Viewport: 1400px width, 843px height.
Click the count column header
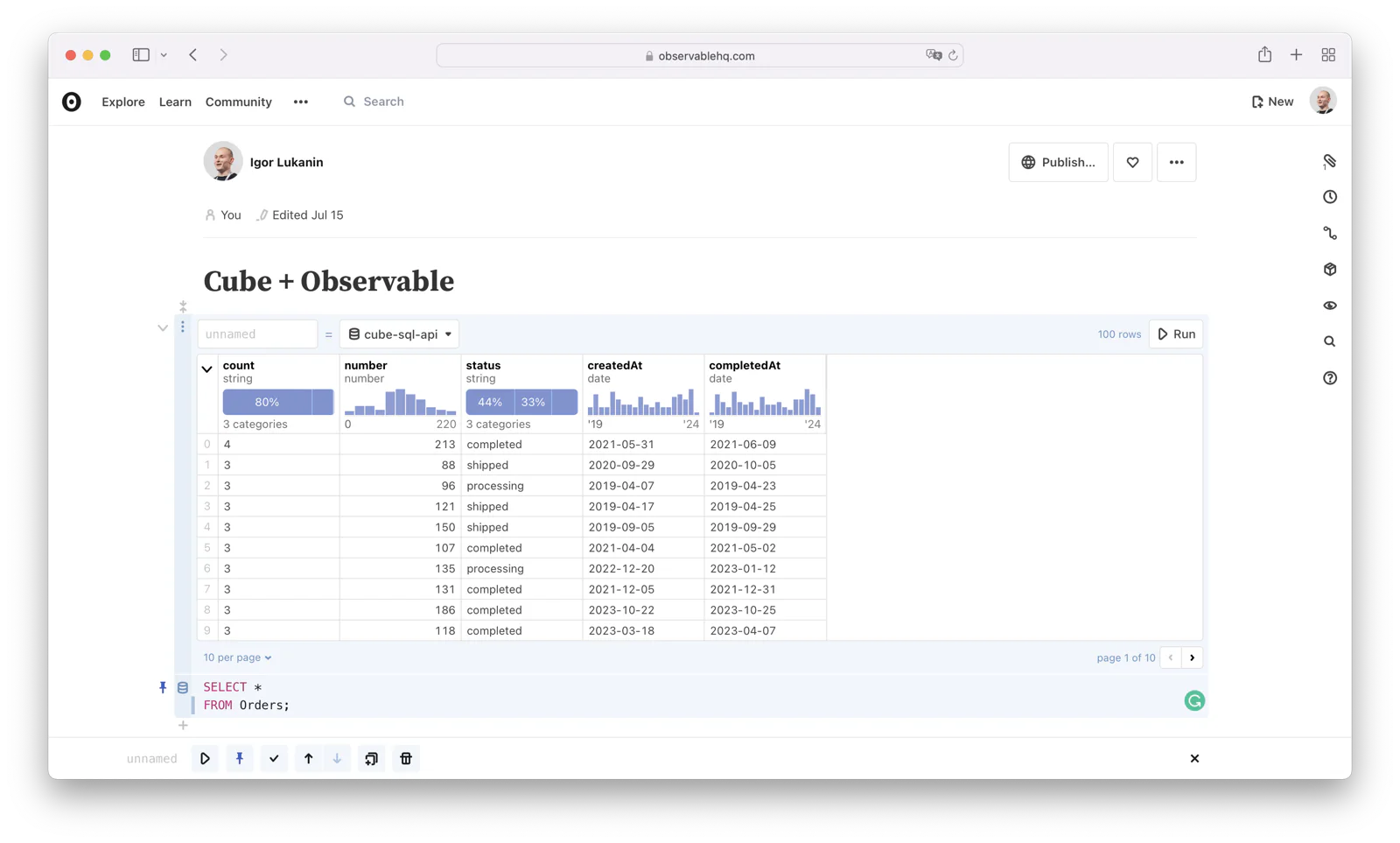238,365
